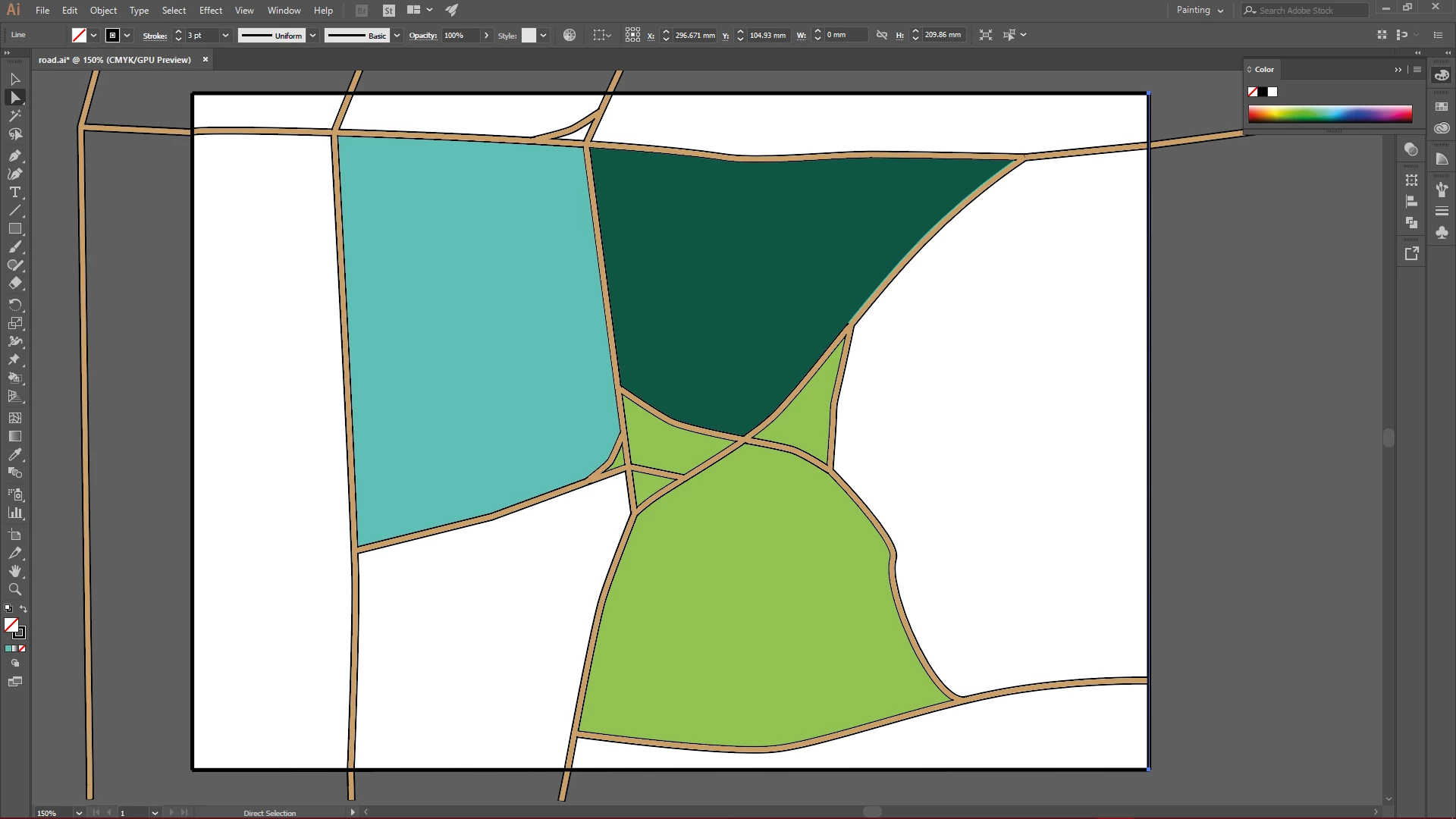Select the Rotate tool

point(14,305)
